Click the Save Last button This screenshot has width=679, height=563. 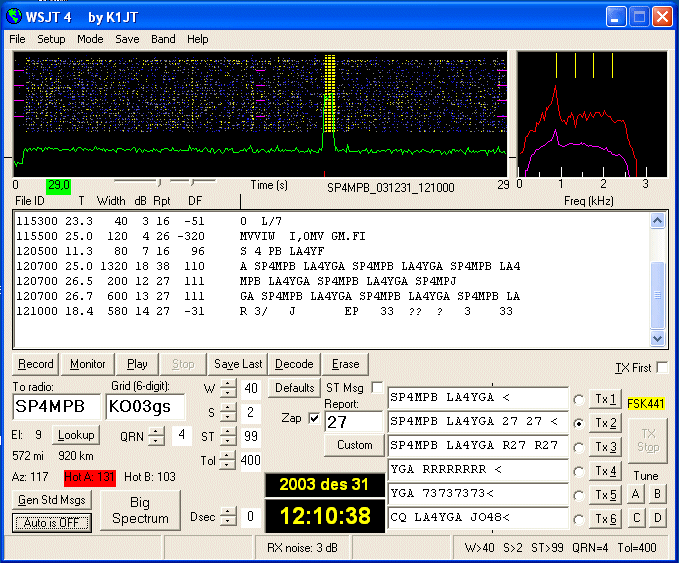pos(238,364)
